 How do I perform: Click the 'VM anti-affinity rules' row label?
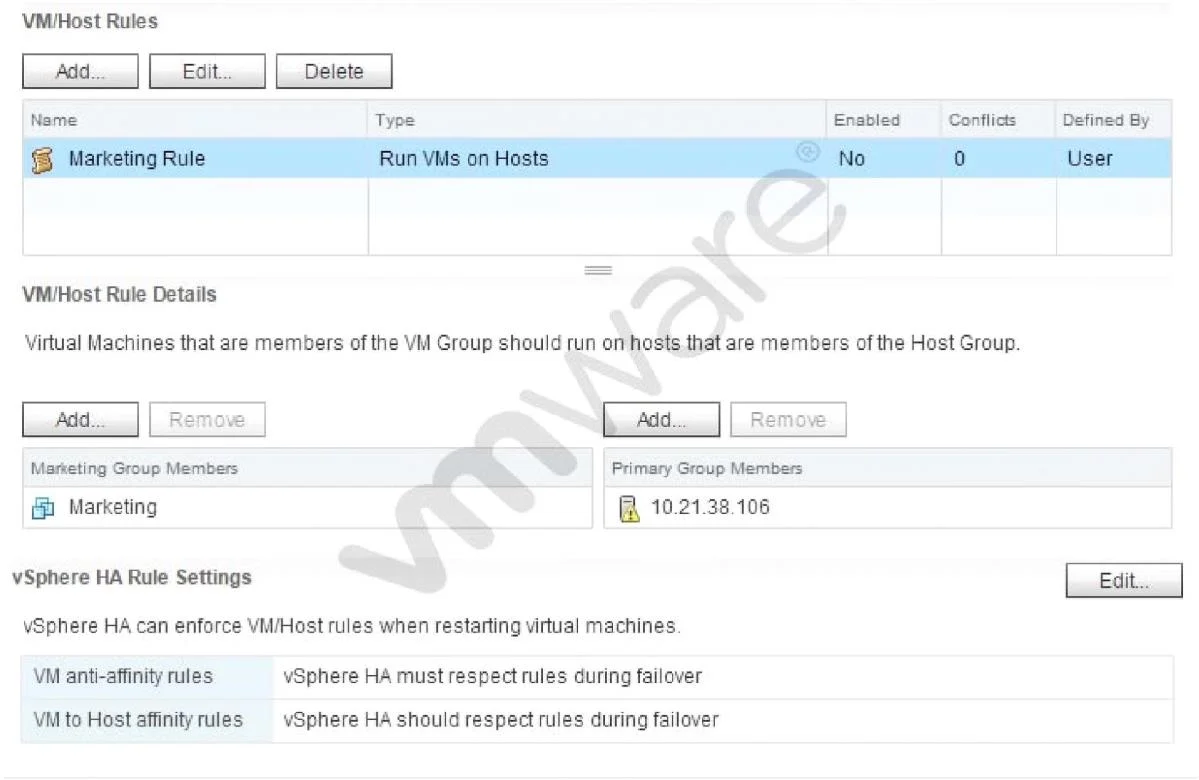(123, 676)
